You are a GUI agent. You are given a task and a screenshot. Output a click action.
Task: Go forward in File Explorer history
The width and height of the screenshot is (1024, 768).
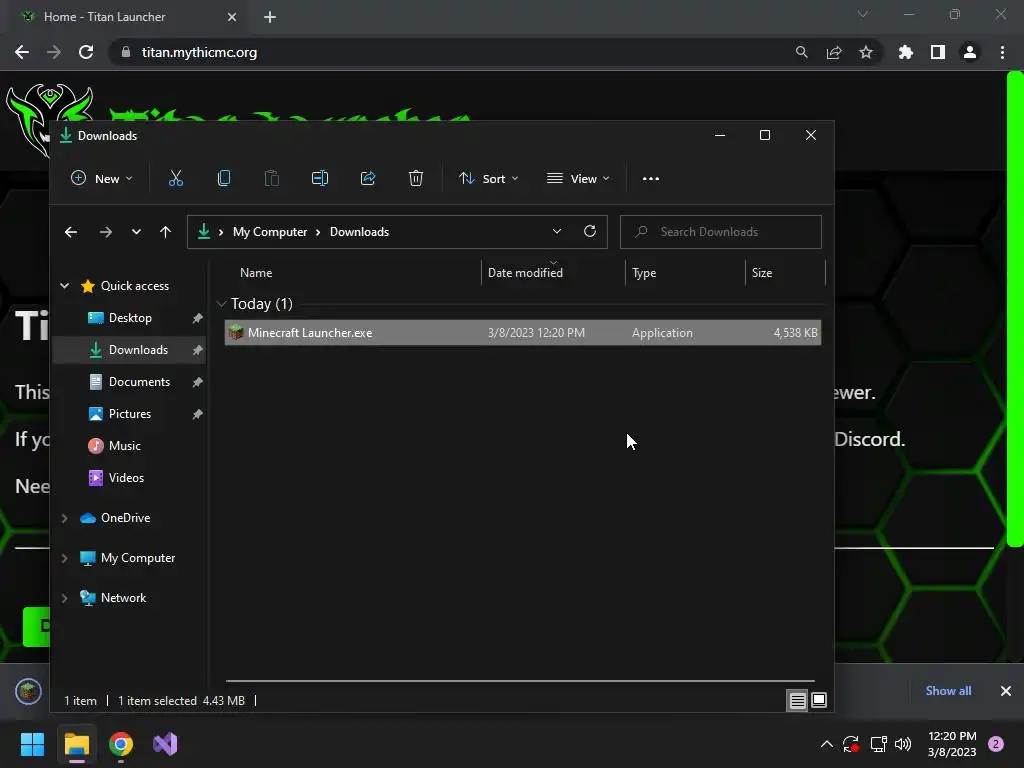(x=106, y=232)
